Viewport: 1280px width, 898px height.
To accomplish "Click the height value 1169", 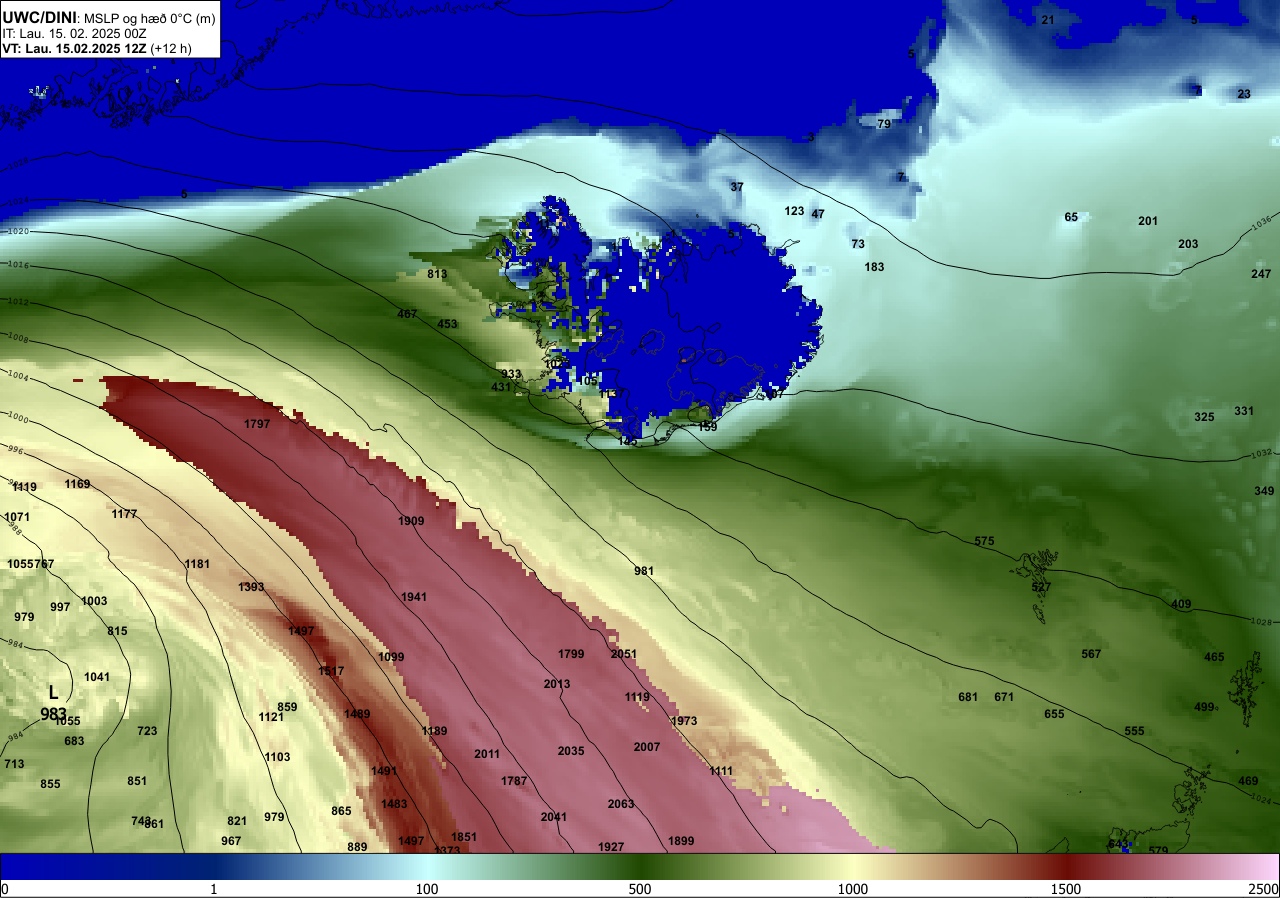I will (x=77, y=484).
